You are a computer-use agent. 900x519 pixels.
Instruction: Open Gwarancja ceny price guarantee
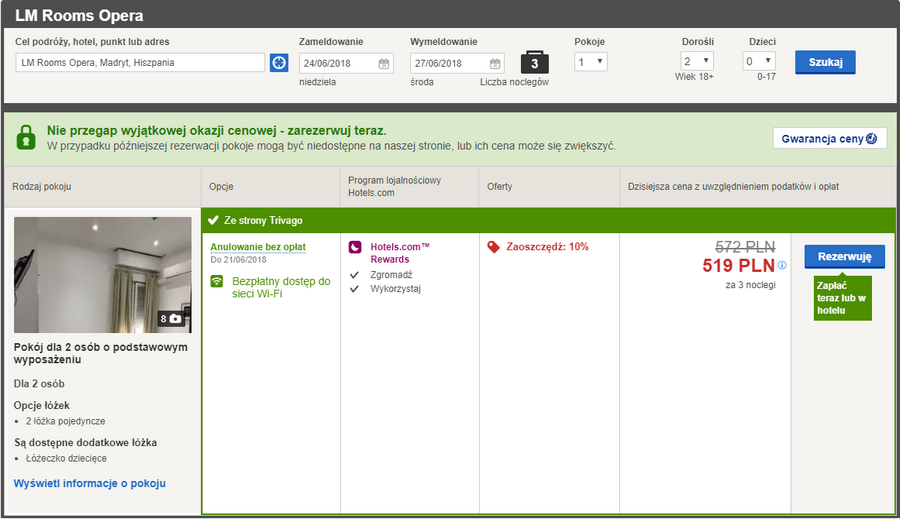pos(829,138)
